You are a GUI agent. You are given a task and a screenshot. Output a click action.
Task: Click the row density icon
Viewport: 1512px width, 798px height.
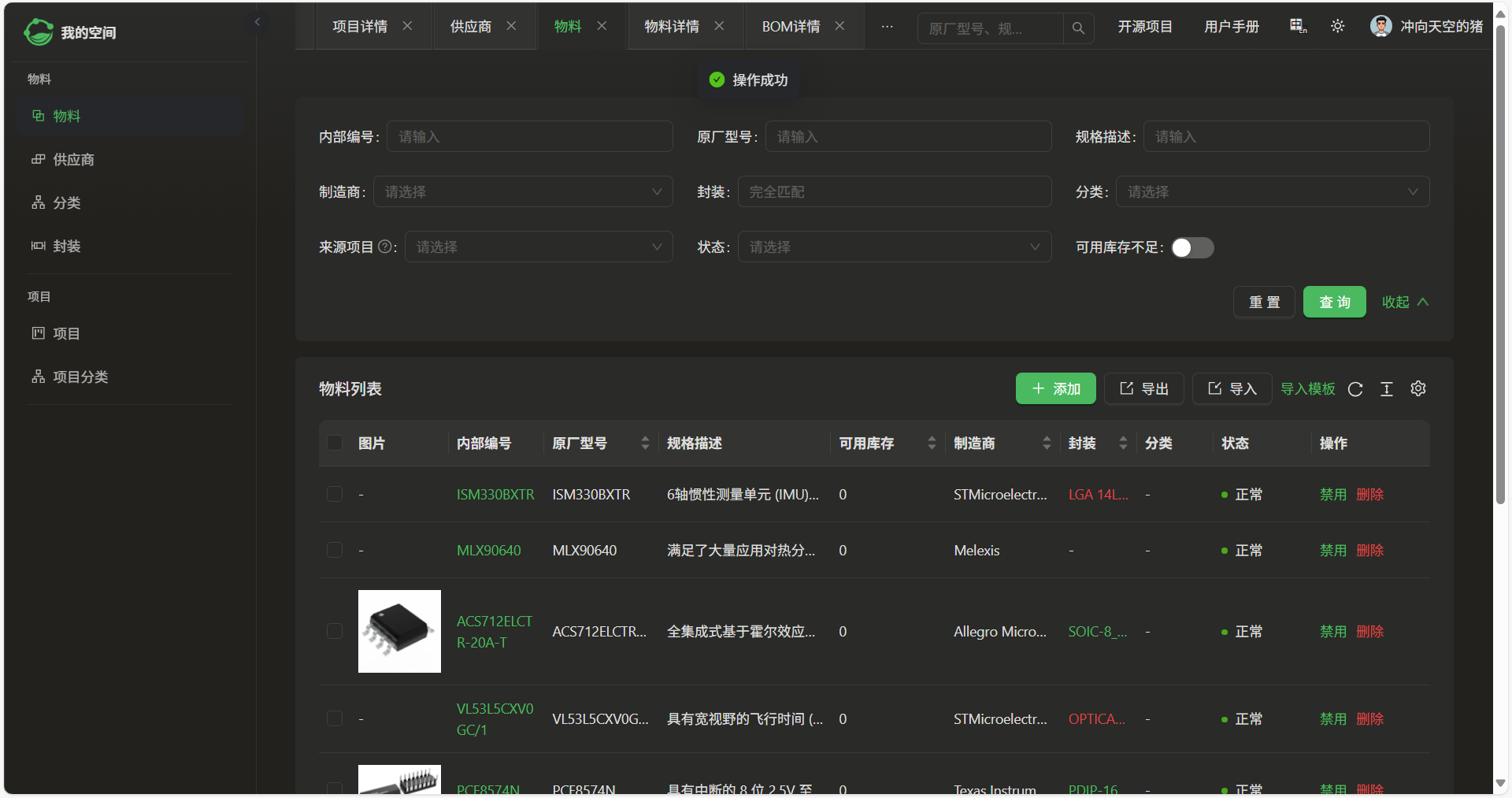(x=1387, y=389)
